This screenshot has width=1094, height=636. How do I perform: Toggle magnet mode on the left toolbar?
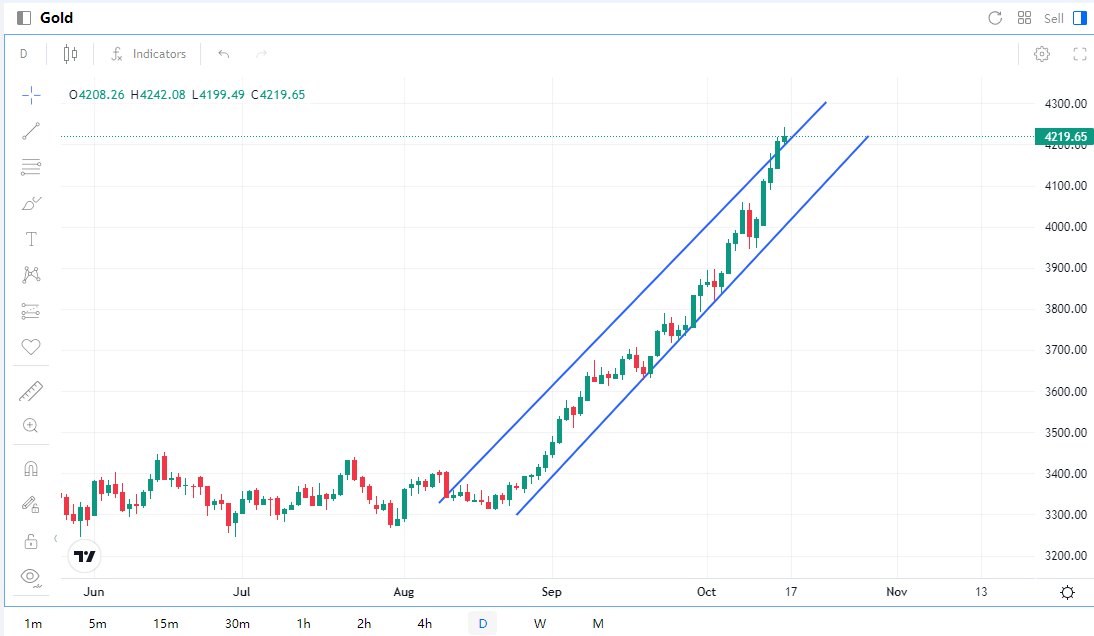[31, 469]
